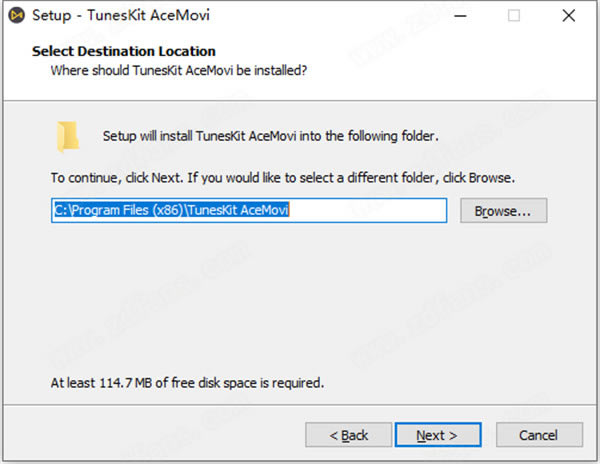Close the Setup wizard window

pyautogui.click(x=564, y=16)
